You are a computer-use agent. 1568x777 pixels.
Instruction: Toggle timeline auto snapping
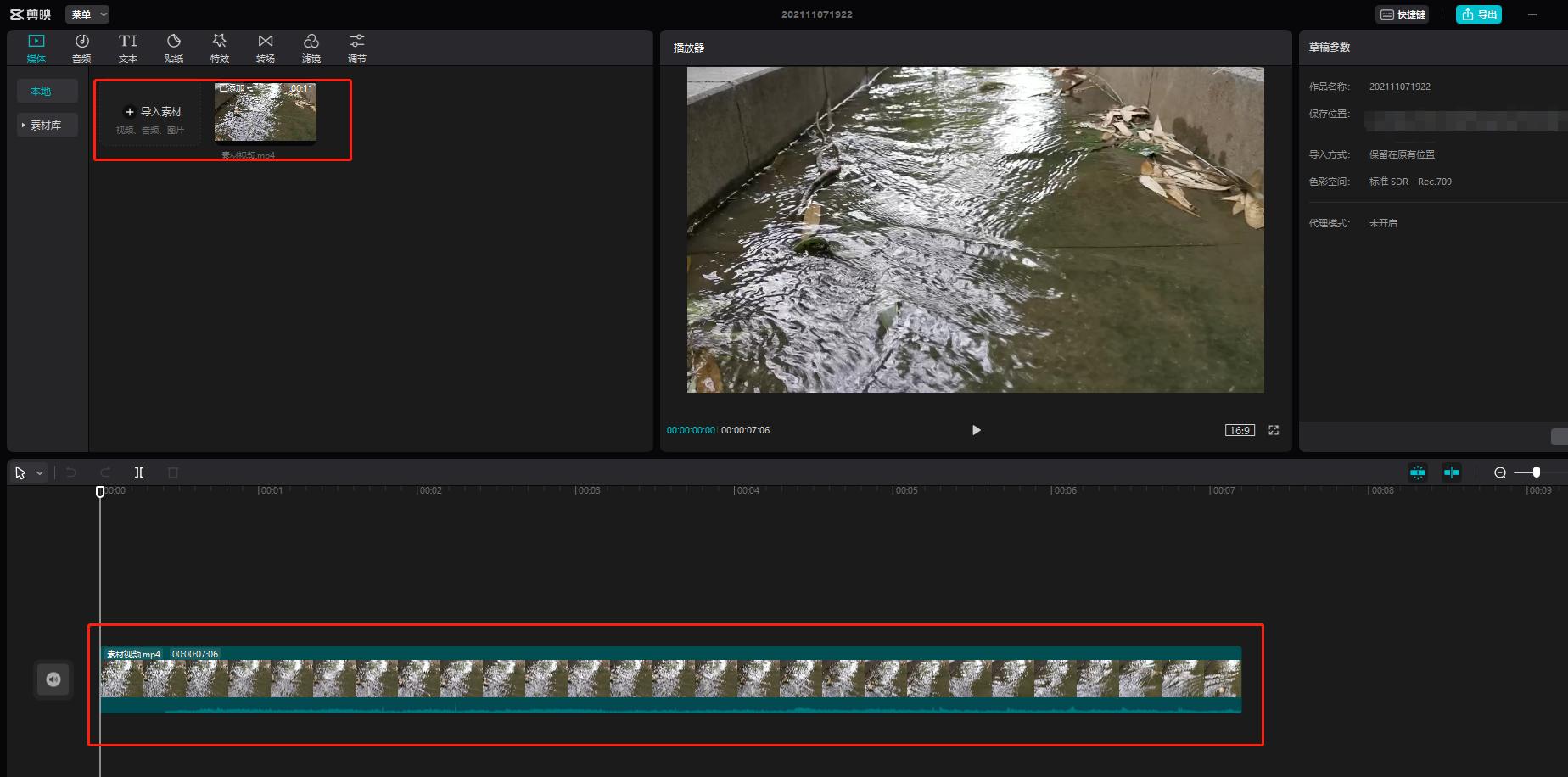click(x=1452, y=472)
